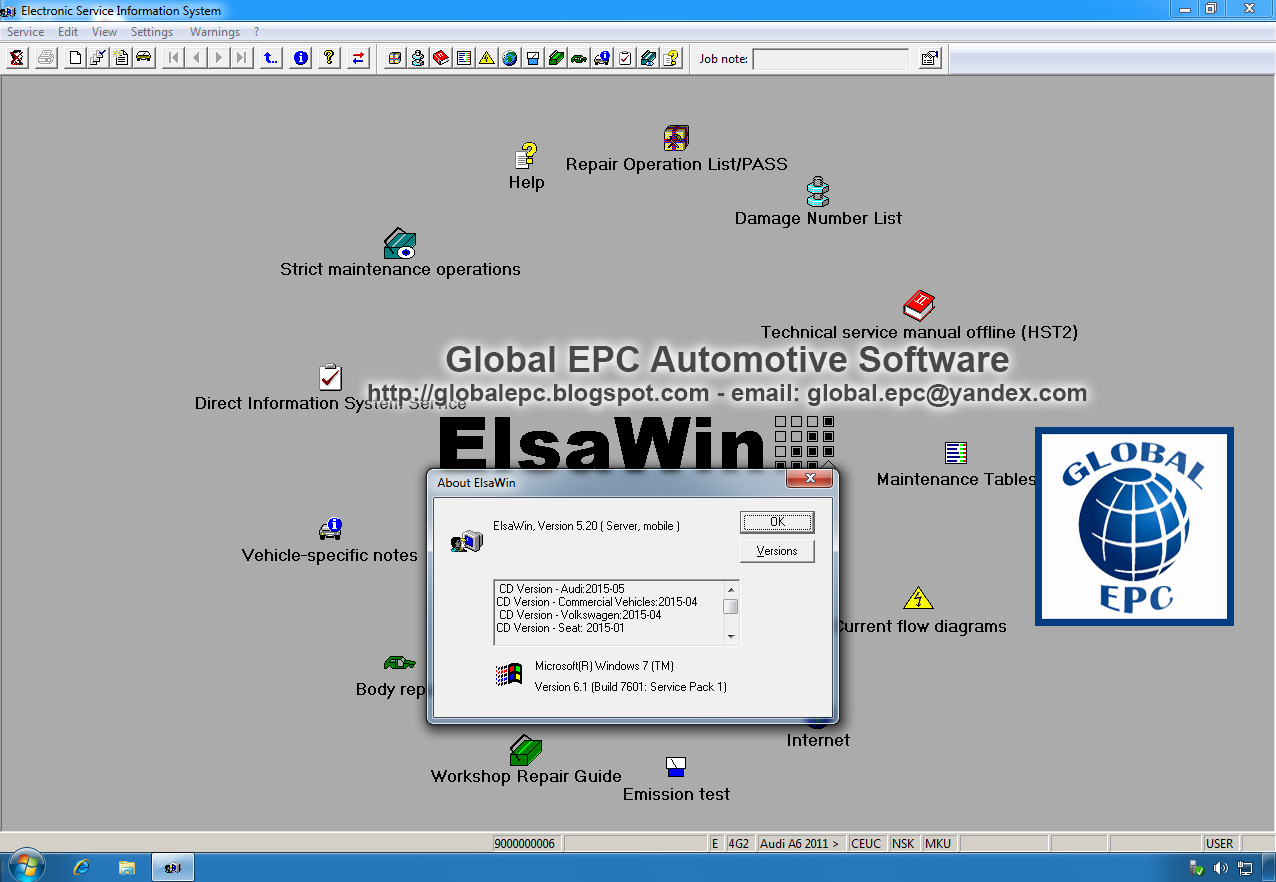
Task: Click the button right of Job note field
Action: (x=930, y=58)
